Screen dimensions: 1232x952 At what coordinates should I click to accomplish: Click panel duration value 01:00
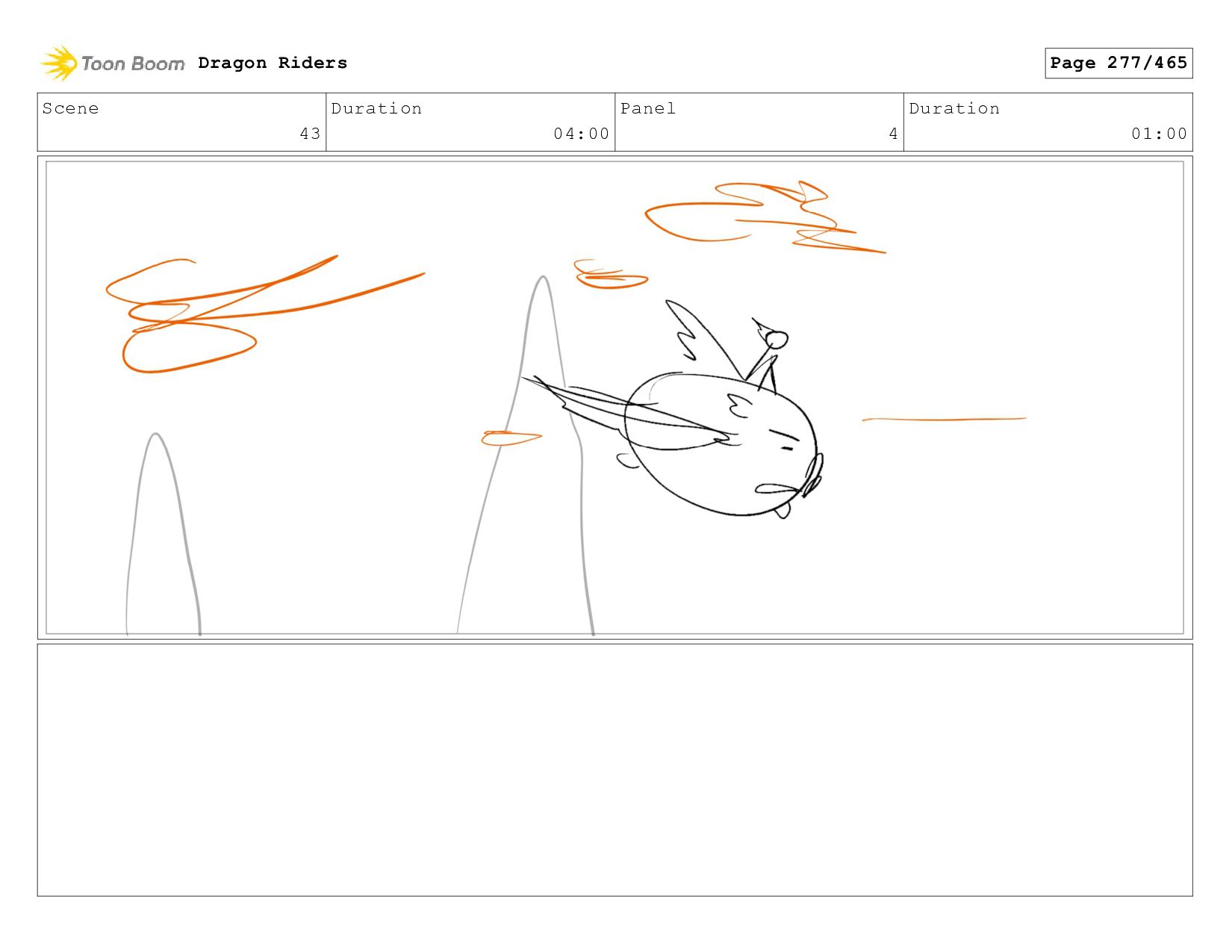click(x=1159, y=134)
